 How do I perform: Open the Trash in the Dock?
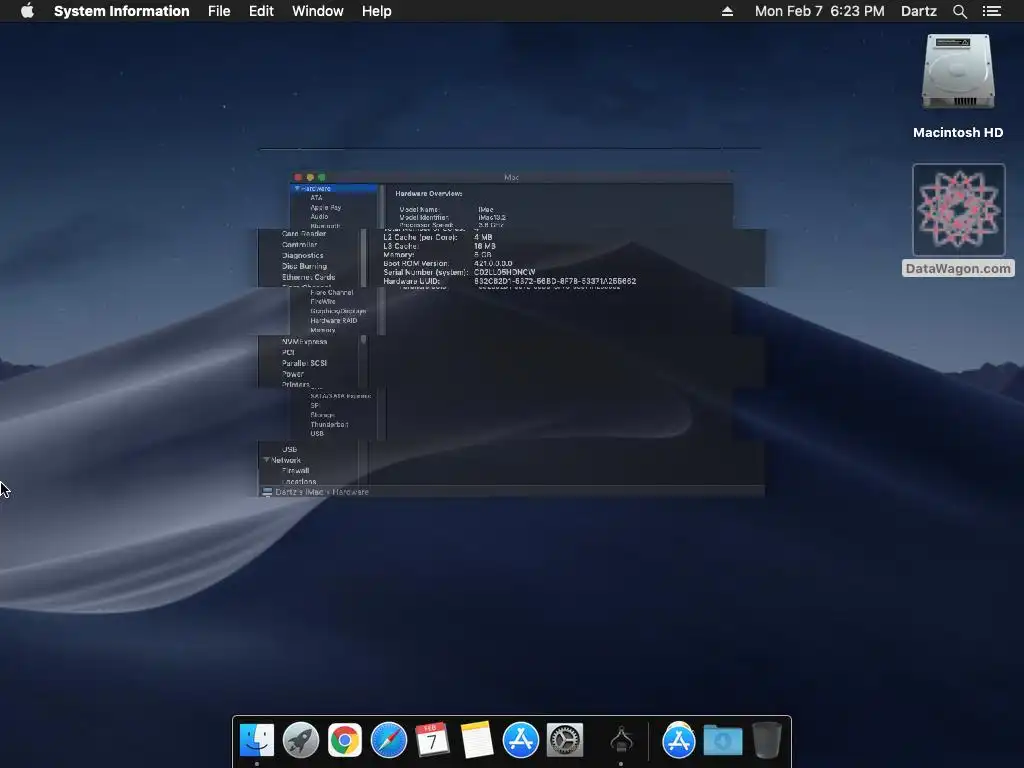click(x=766, y=741)
